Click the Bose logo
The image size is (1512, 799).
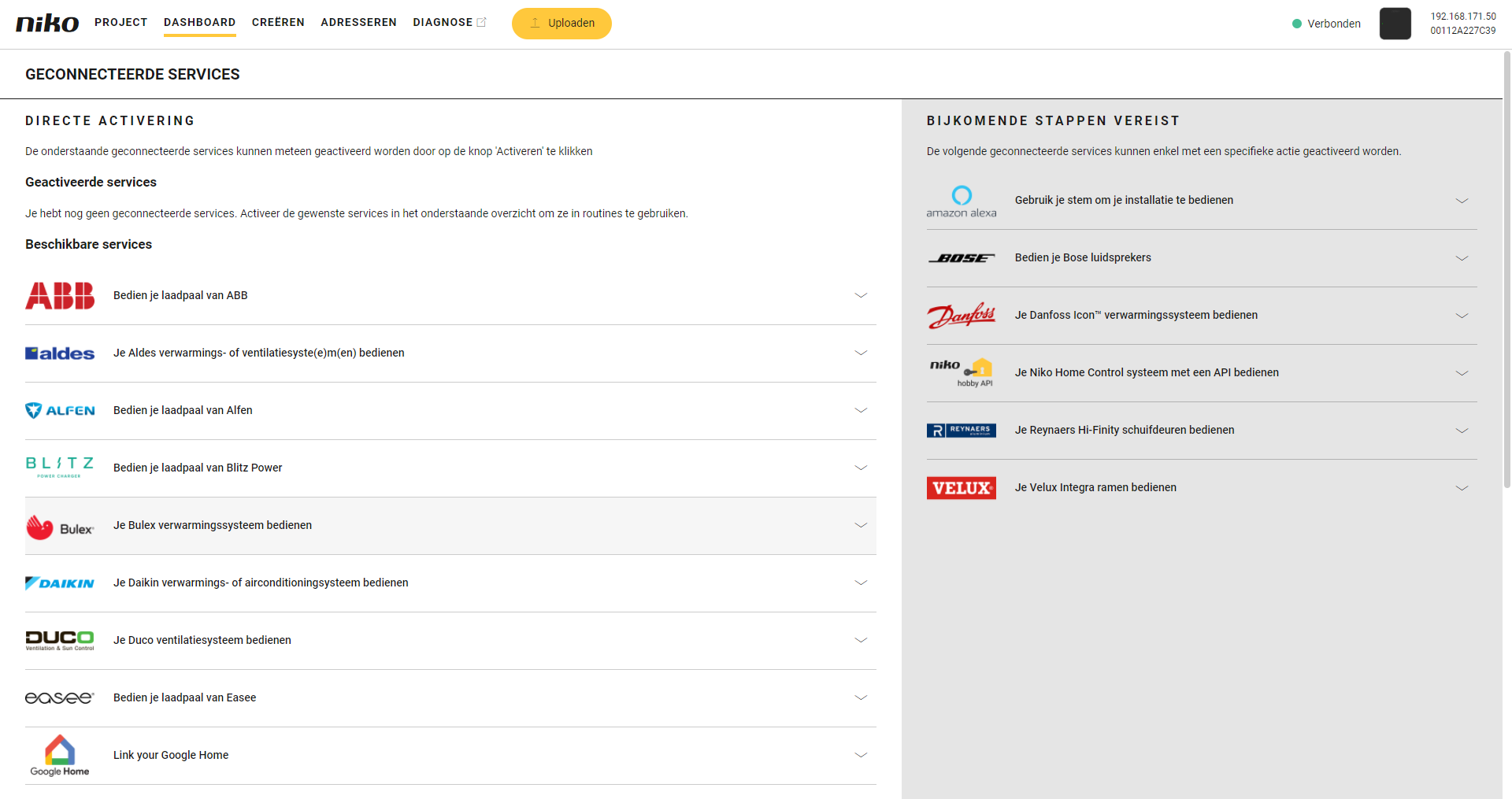coord(962,257)
